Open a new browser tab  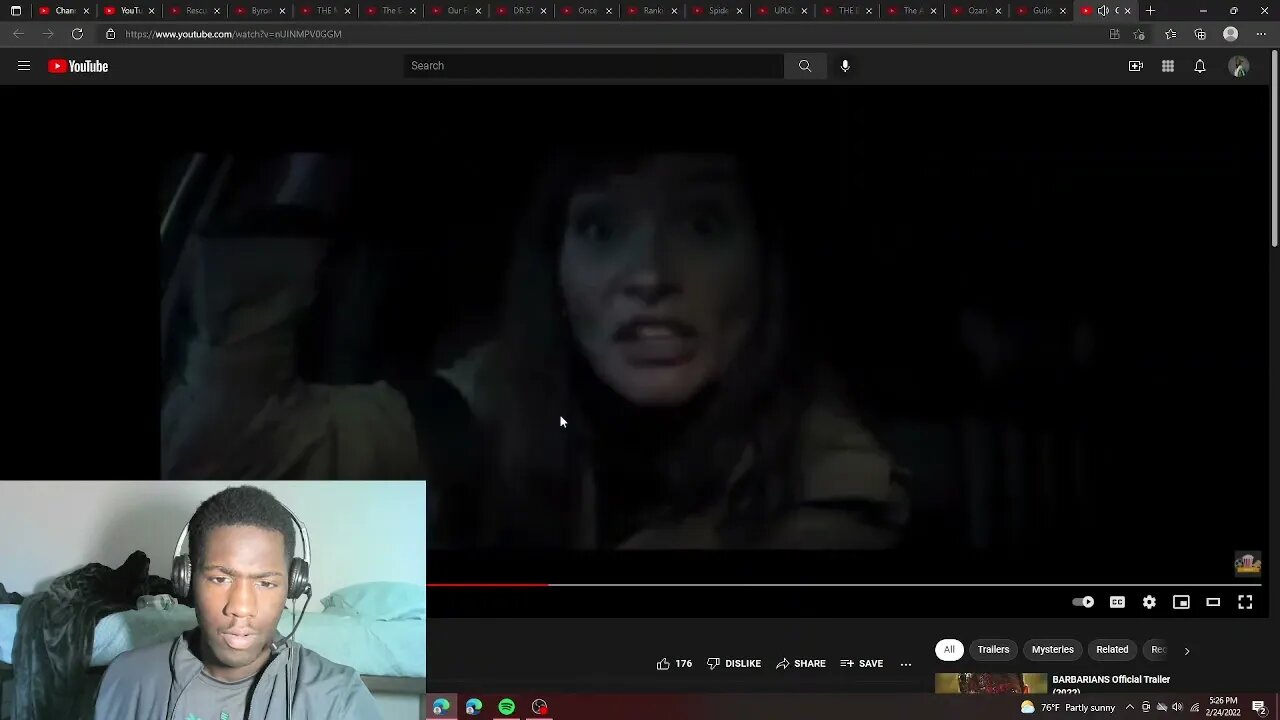coord(1150,11)
